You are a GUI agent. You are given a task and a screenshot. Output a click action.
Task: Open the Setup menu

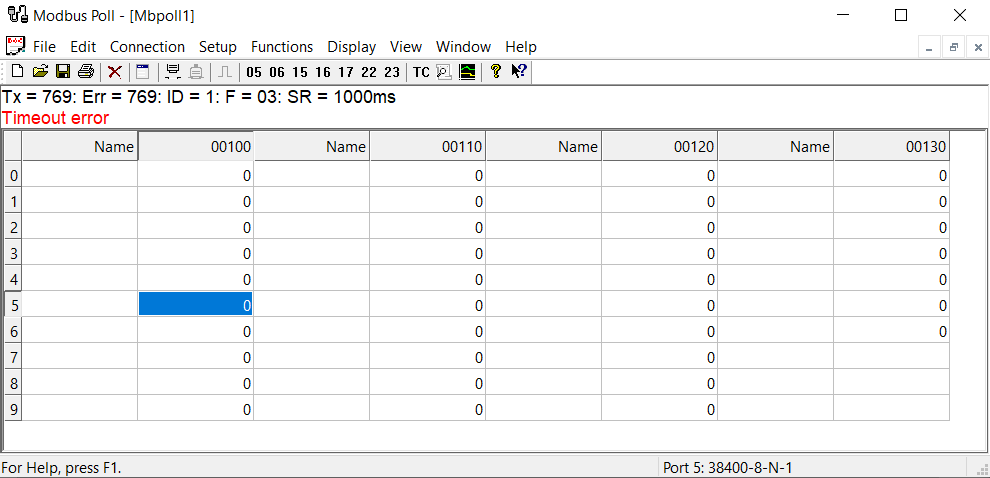pyautogui.click(x=218, y=47)
